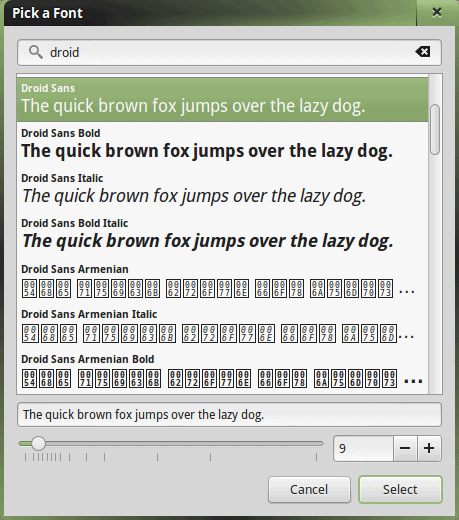Click the font size slider handle

point(38,443)
